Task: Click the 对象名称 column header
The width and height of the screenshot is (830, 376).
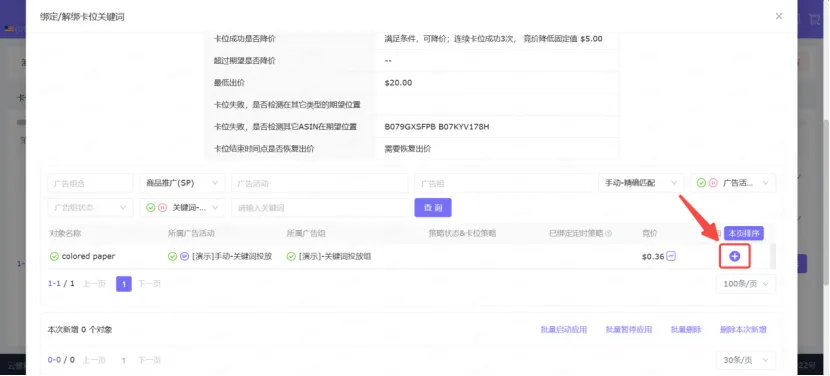Action: tap(65, 234)
